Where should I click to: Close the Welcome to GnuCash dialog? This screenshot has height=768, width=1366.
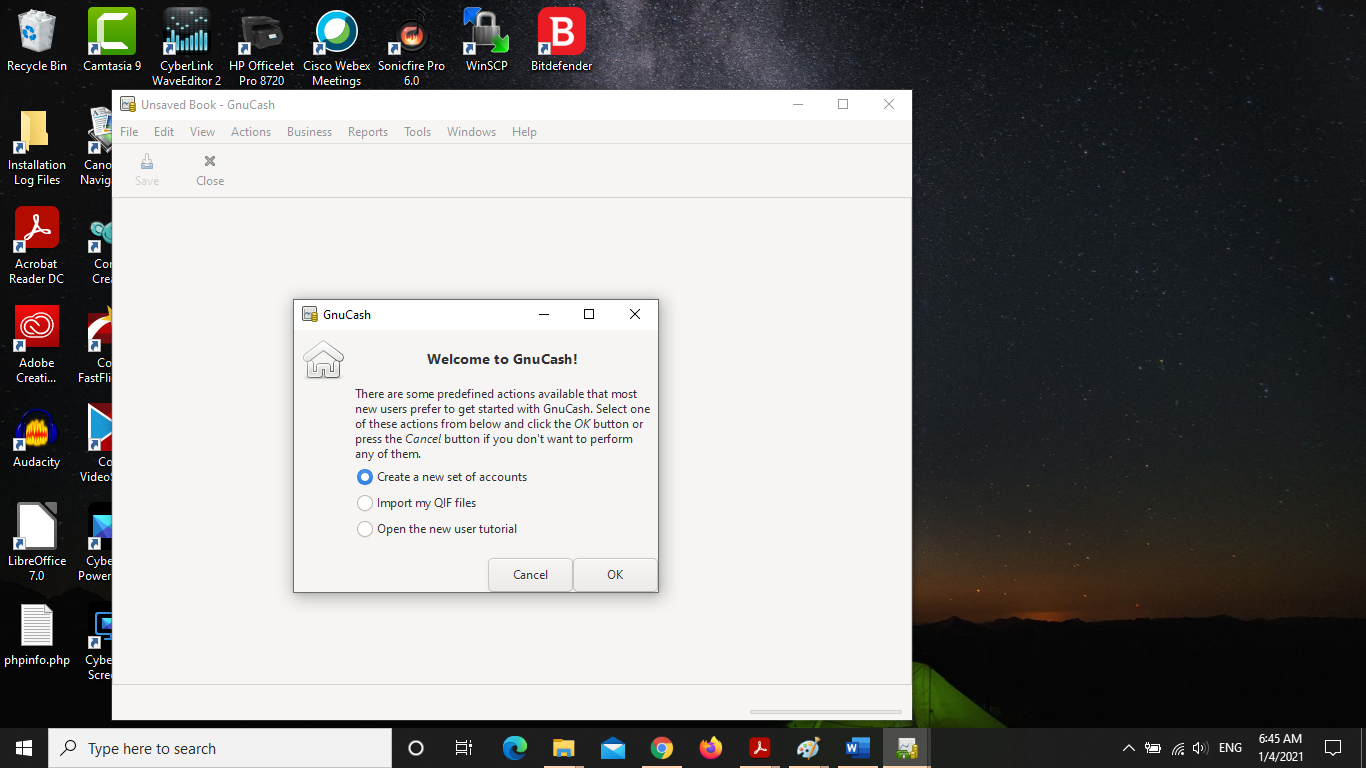(x=634, y=314)
